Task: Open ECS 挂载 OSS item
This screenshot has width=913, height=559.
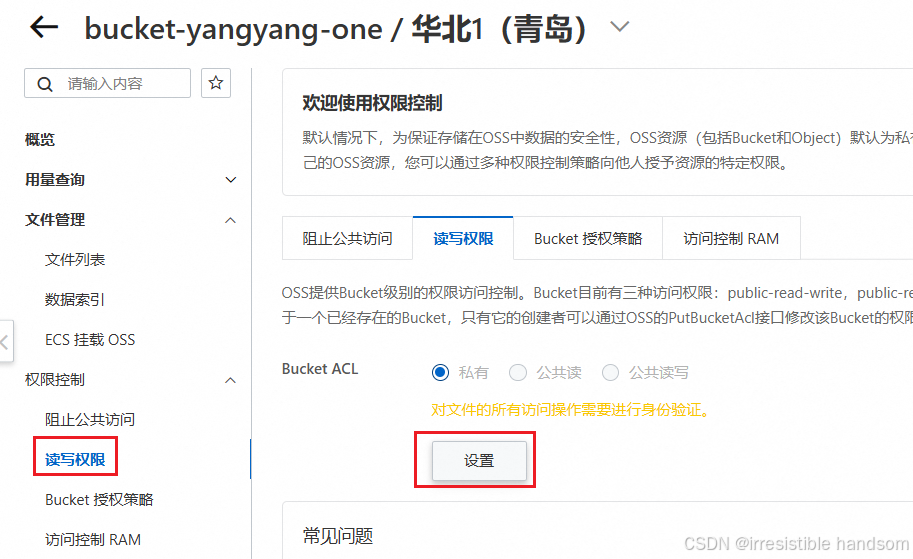Action: coord(90,339)
